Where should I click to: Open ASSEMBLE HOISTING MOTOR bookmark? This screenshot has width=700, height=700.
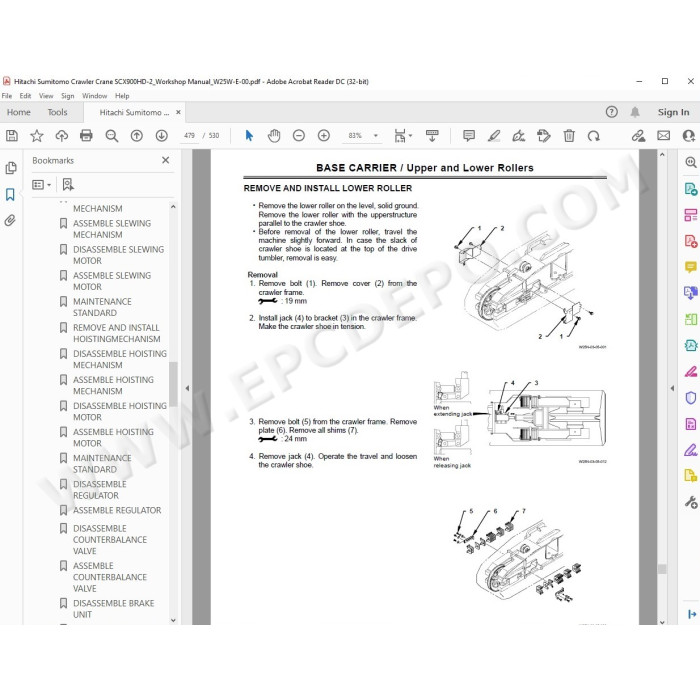[x=112, y=438]
